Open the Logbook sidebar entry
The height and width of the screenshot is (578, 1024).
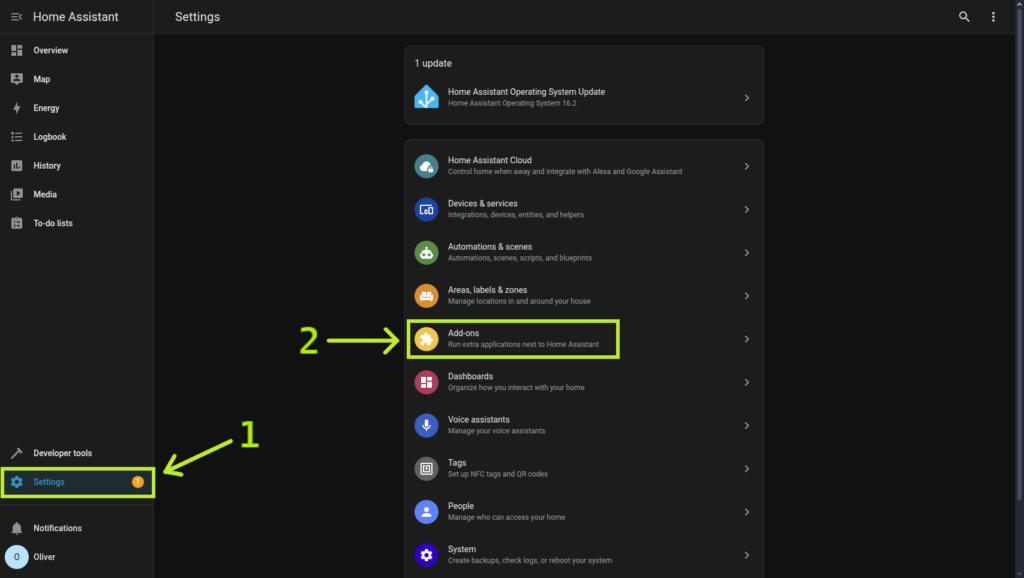click(x=76, y=136)
